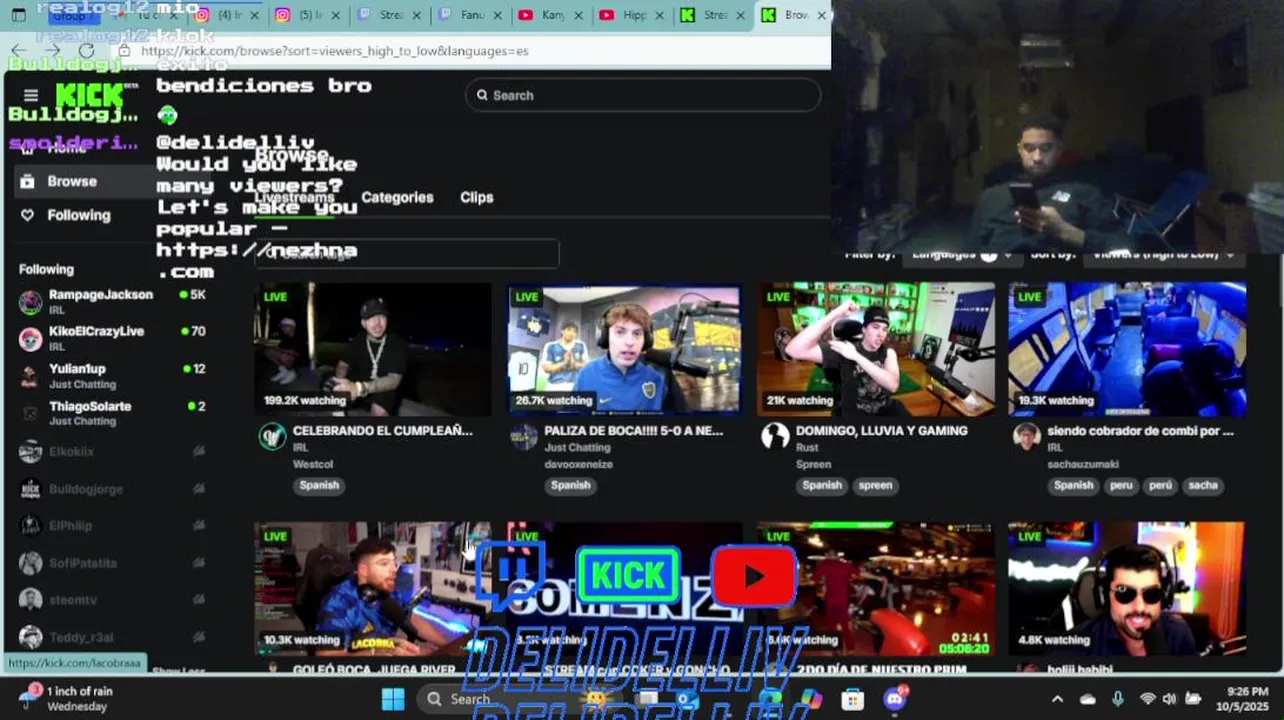The height and width of the screenshot is (720, 1284).
Task: Open stream thumbnail with 199.2K watching
Action: (x=373, y=349)
